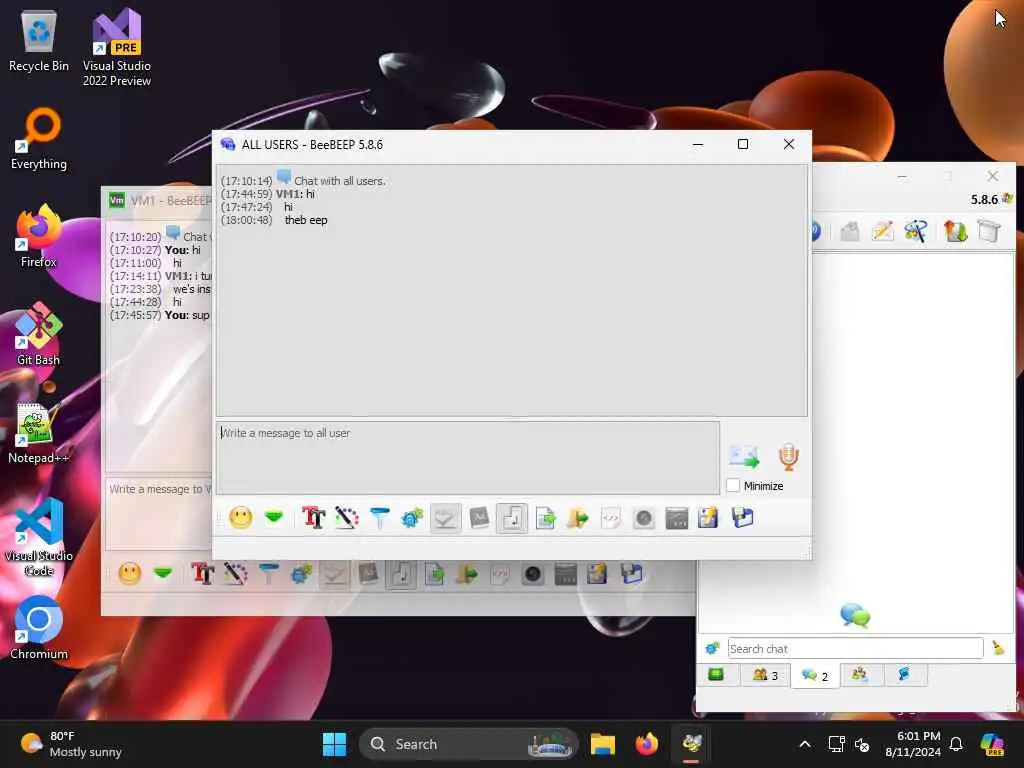1024x768 pixels.
Task: Open File Explorer from taskbar
Action: 603,744
